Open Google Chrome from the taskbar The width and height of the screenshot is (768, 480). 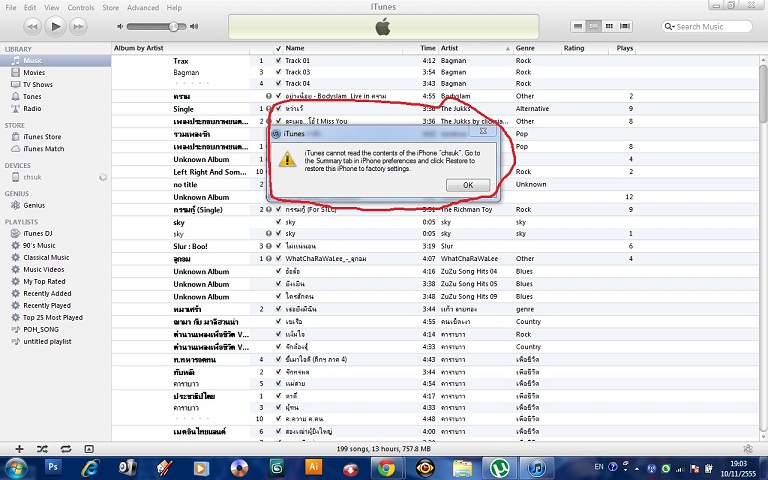386,469
